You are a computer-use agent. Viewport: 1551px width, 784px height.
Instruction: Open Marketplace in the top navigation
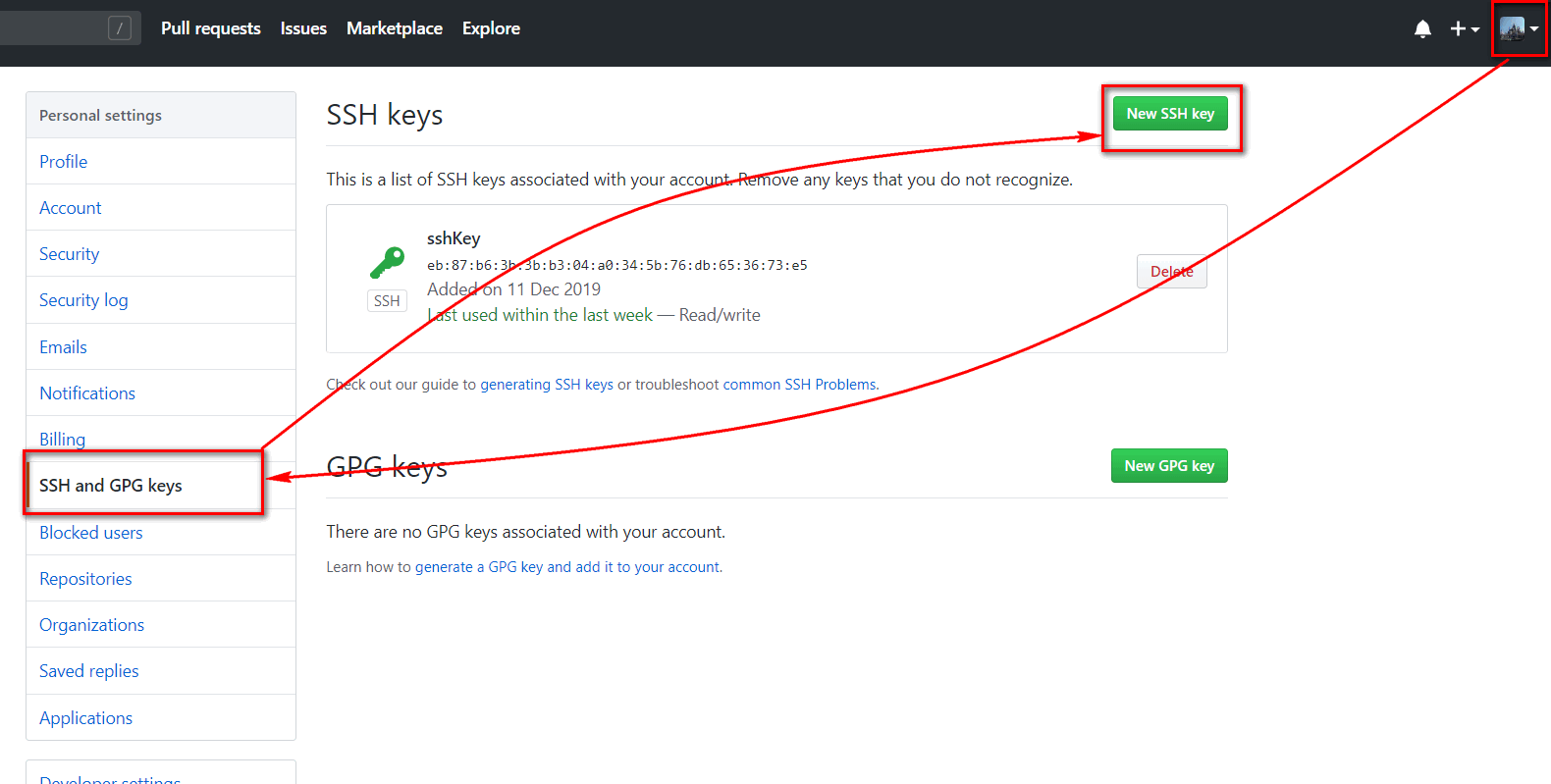pyautogui.click(x=395, y=28)
